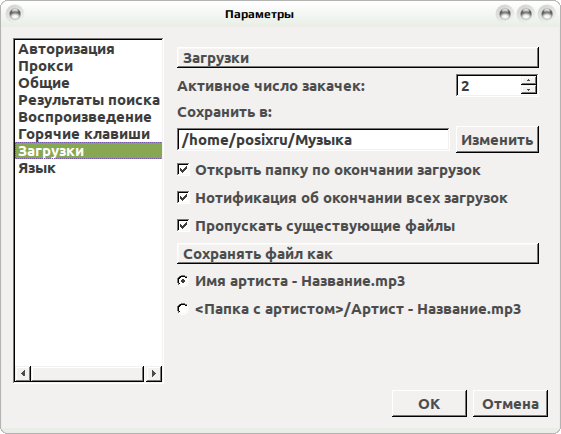Image resolution: width=561 pixels, height=434 pixels.
Task: Select the highlighted Загрузки list item
Action: point(88,151)
